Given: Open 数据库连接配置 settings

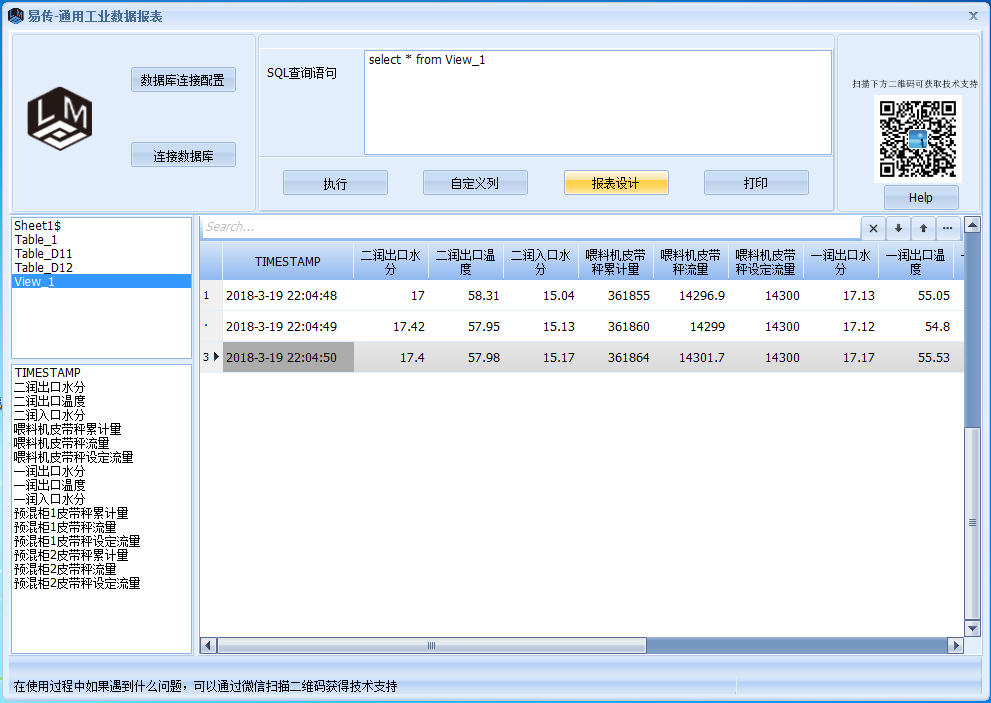Looking at the screenshot, I should pos(183,80).
